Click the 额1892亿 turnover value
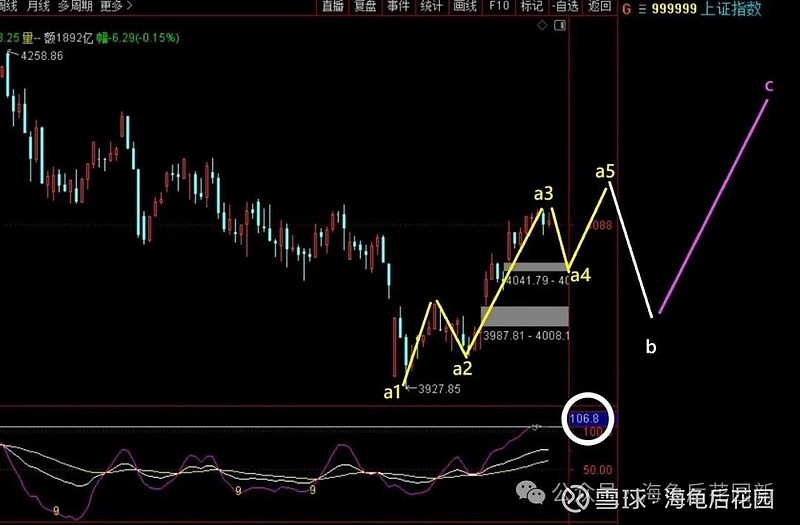 68,38
